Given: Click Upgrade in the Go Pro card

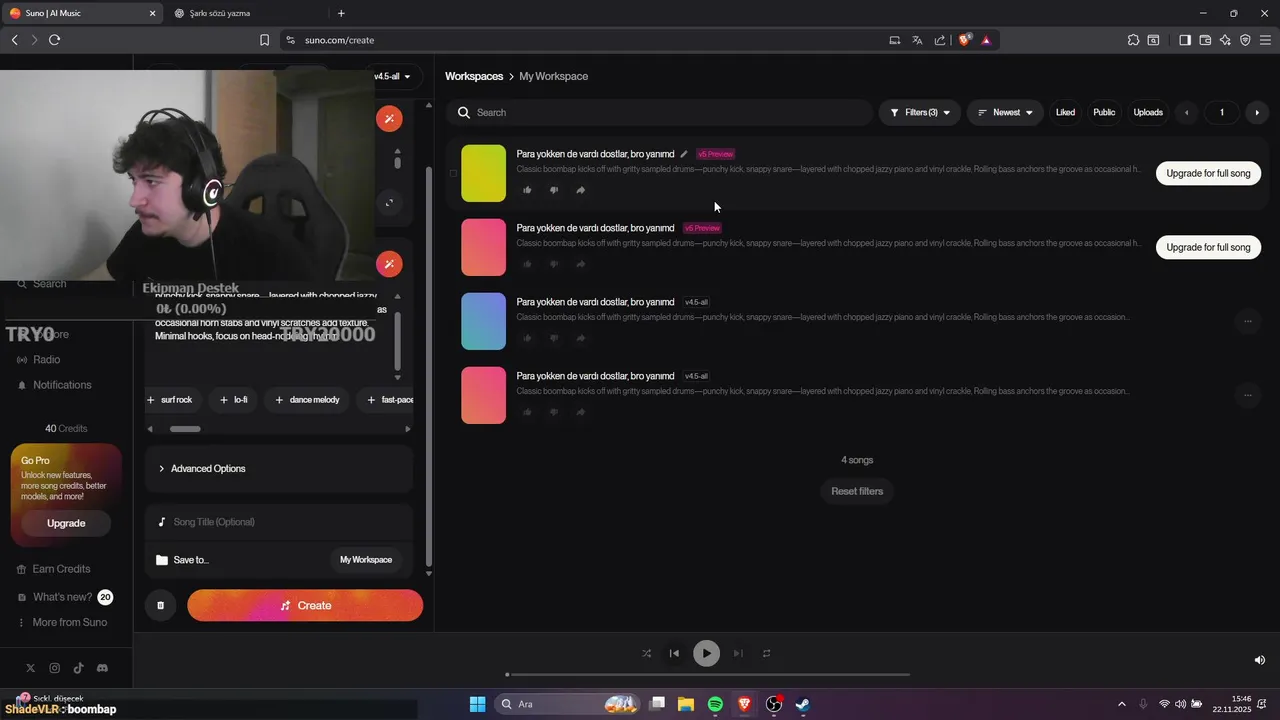Looking at the screenshot, I should (x=66, y=523).
